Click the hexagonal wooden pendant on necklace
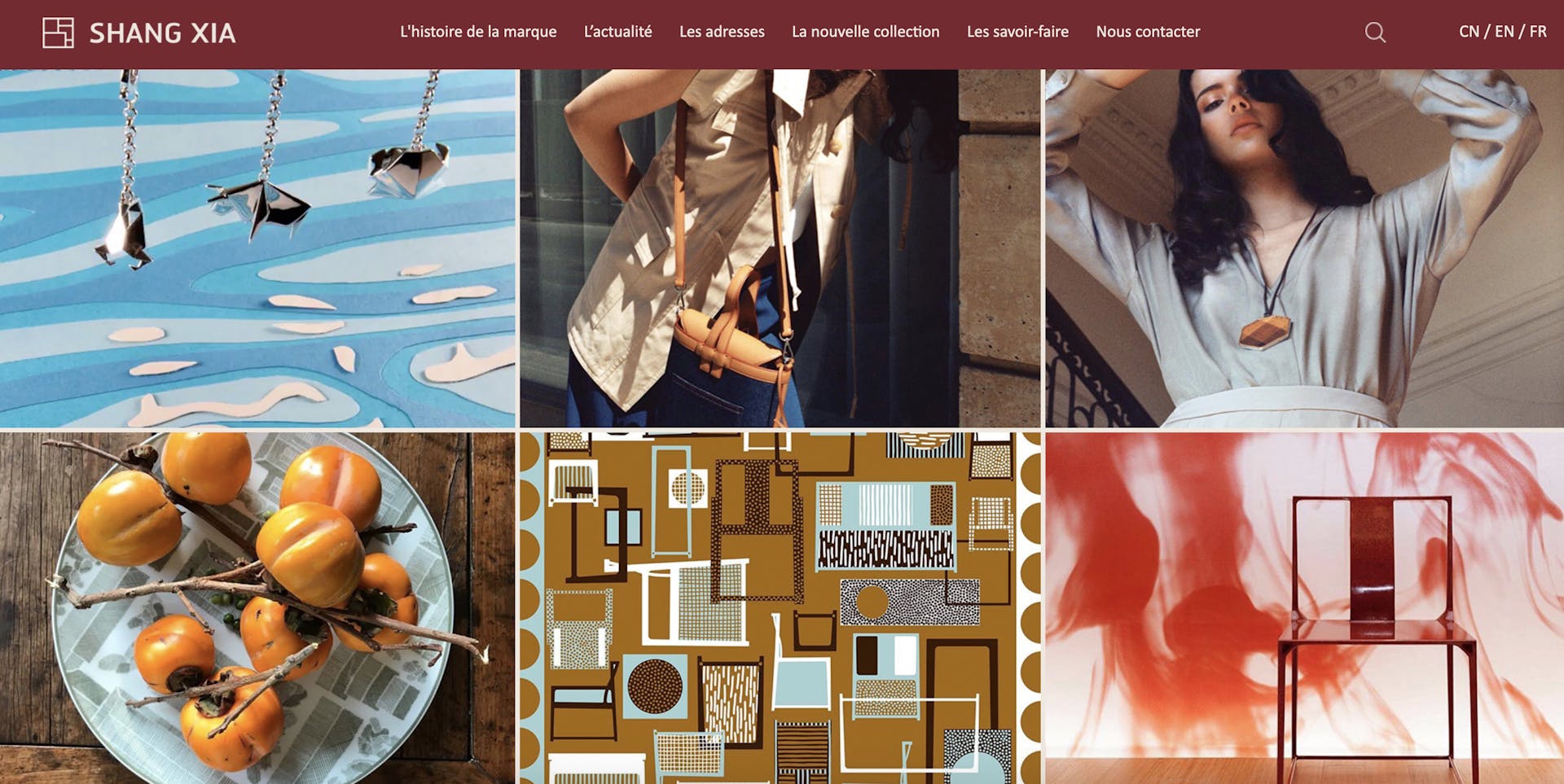This screenshot has width=1564, height=784. tap(1262, 331)
